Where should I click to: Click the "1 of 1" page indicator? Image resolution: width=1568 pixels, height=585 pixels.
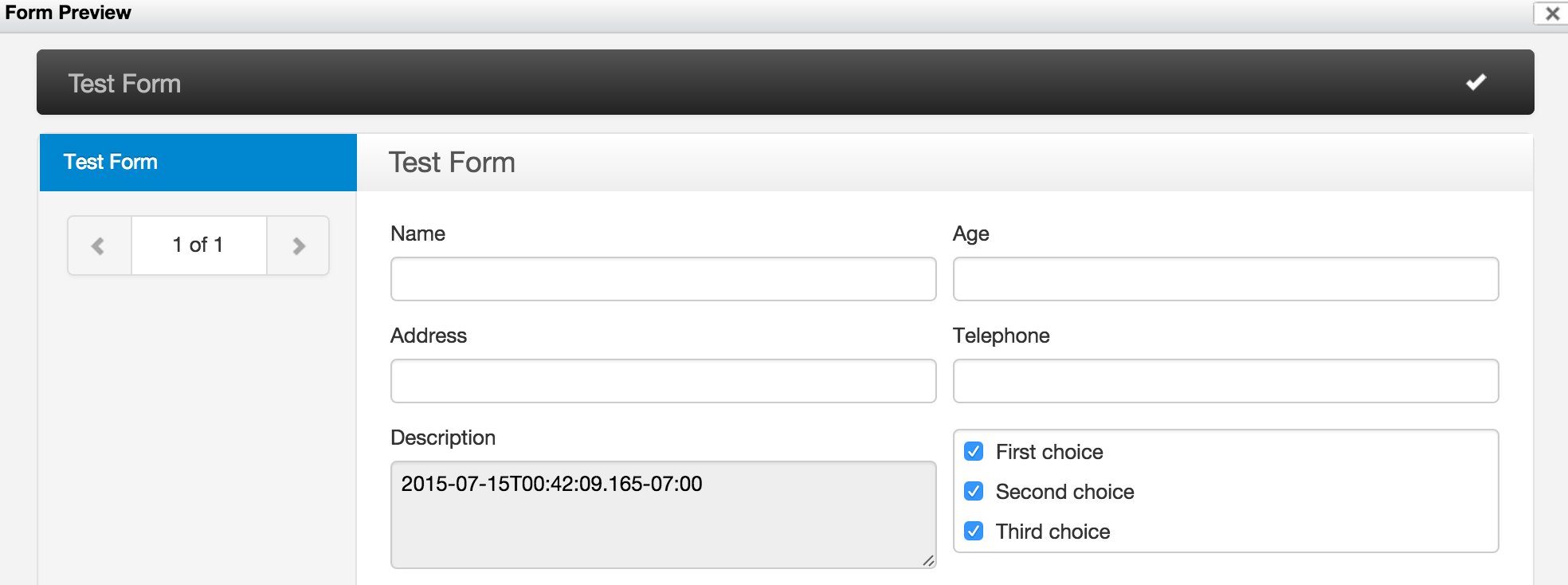coord(198,245)
